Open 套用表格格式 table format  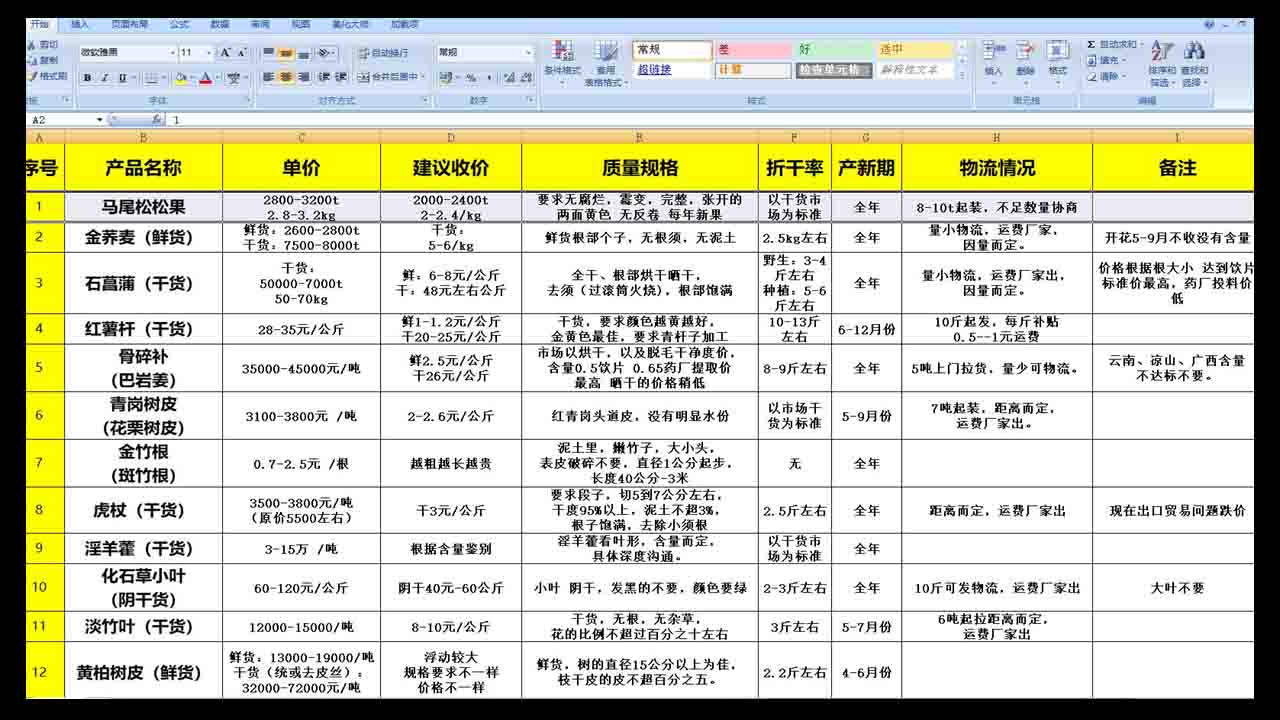[604, 62]
